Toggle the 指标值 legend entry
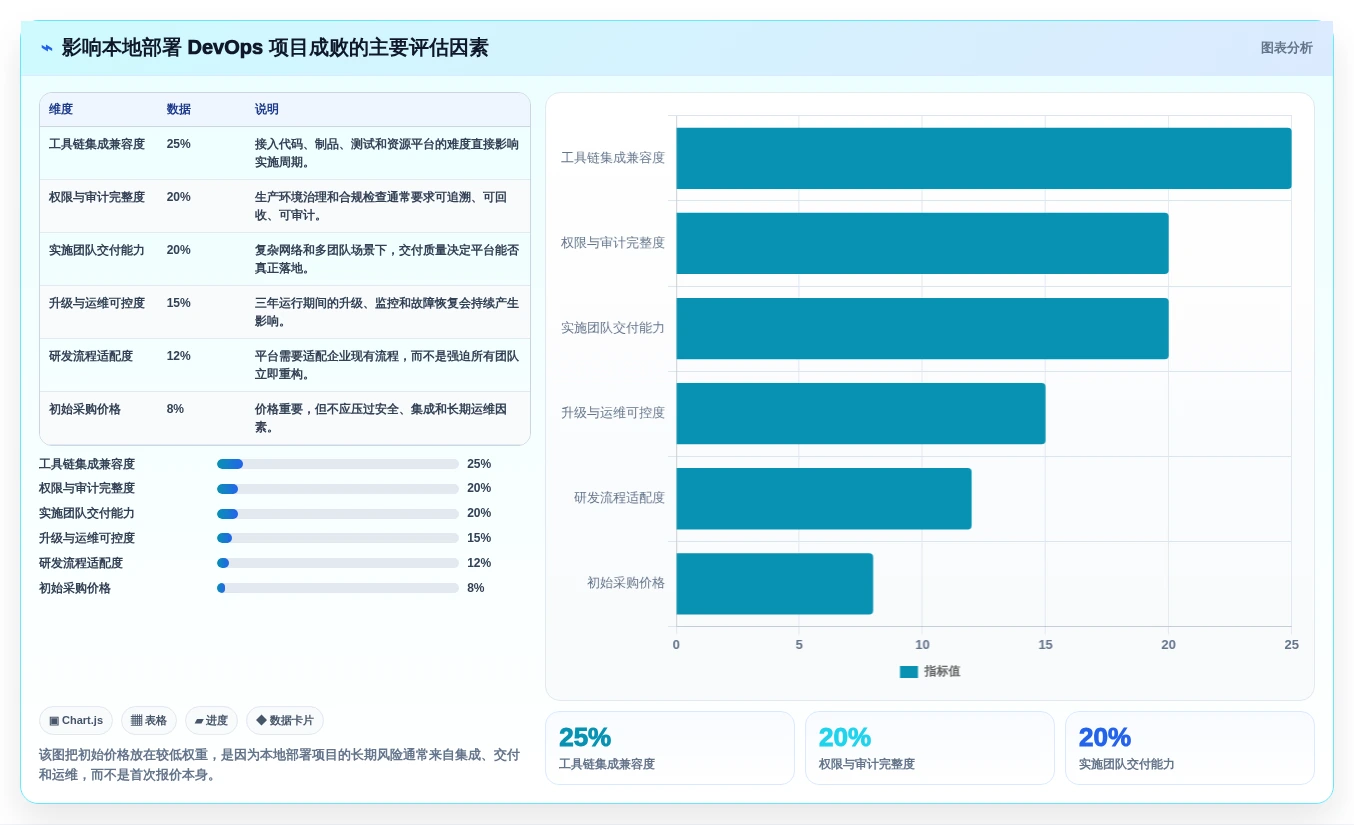This screenshot has height=825, width=1354. point(930,672)
